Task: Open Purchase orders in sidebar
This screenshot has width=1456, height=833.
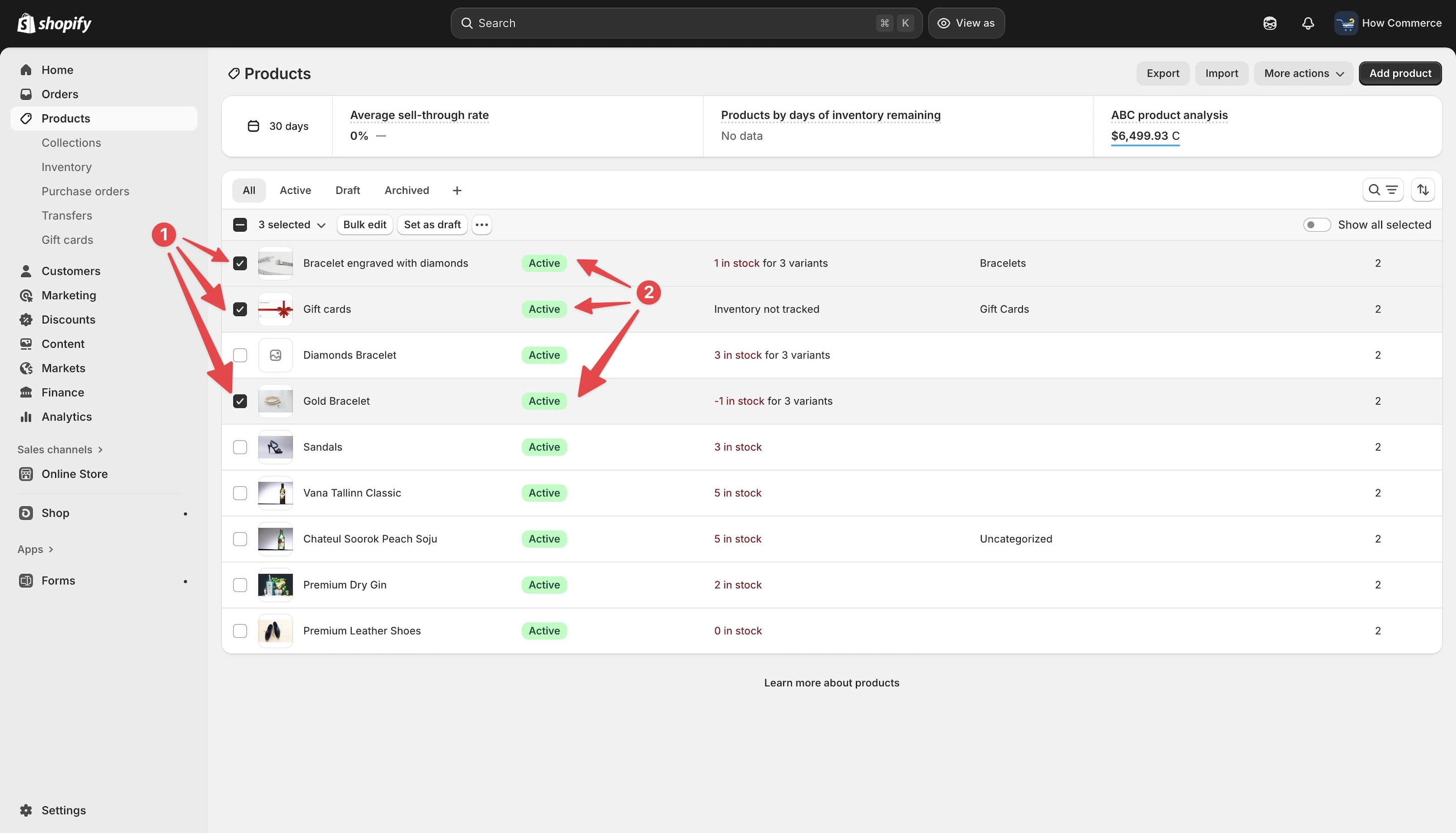Action: [x=85, y=191]
